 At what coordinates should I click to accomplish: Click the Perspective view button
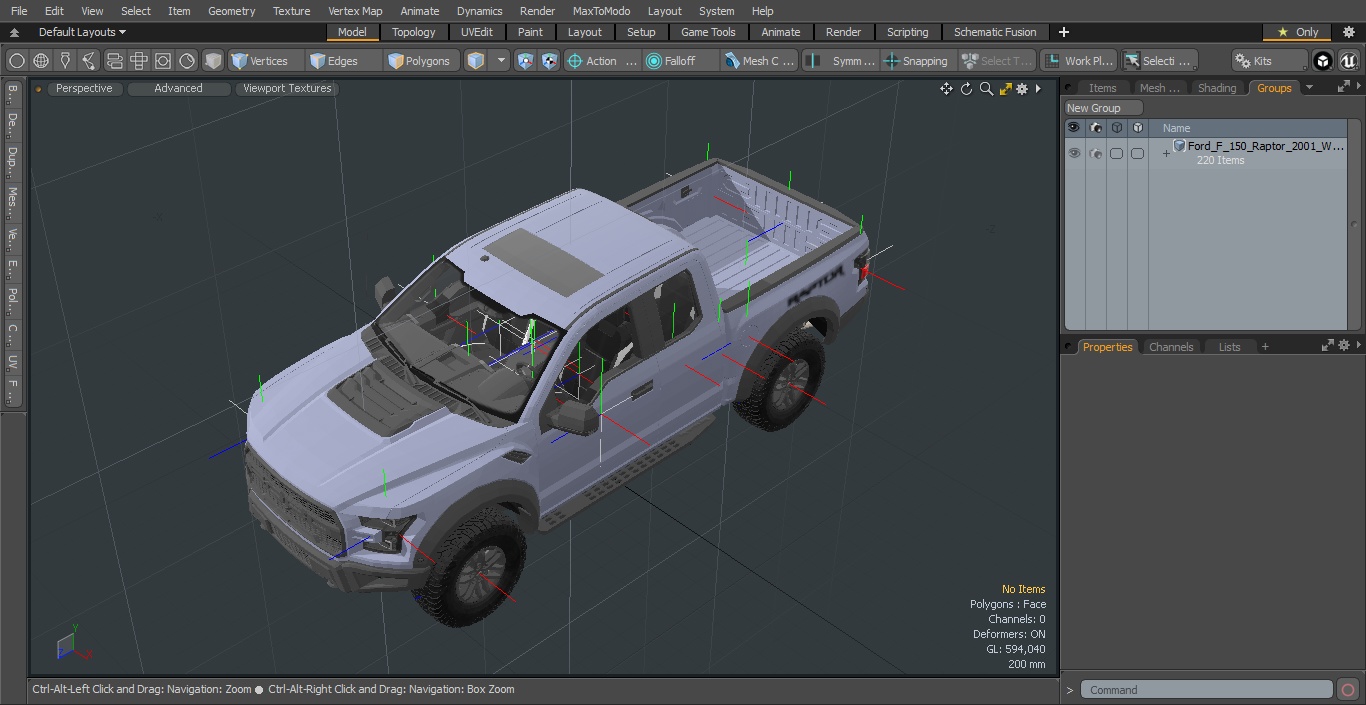[x=84, y=88]
